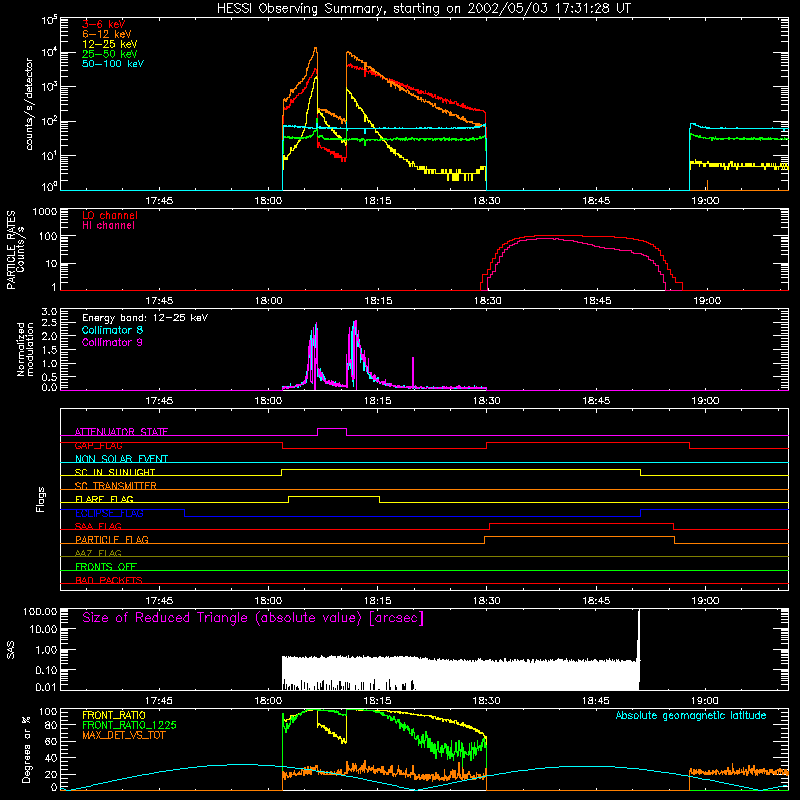The width and height of the screenshot is (800, 800).
Task: Select the 25-50 keV legend entry
Action: pos(110,54)
